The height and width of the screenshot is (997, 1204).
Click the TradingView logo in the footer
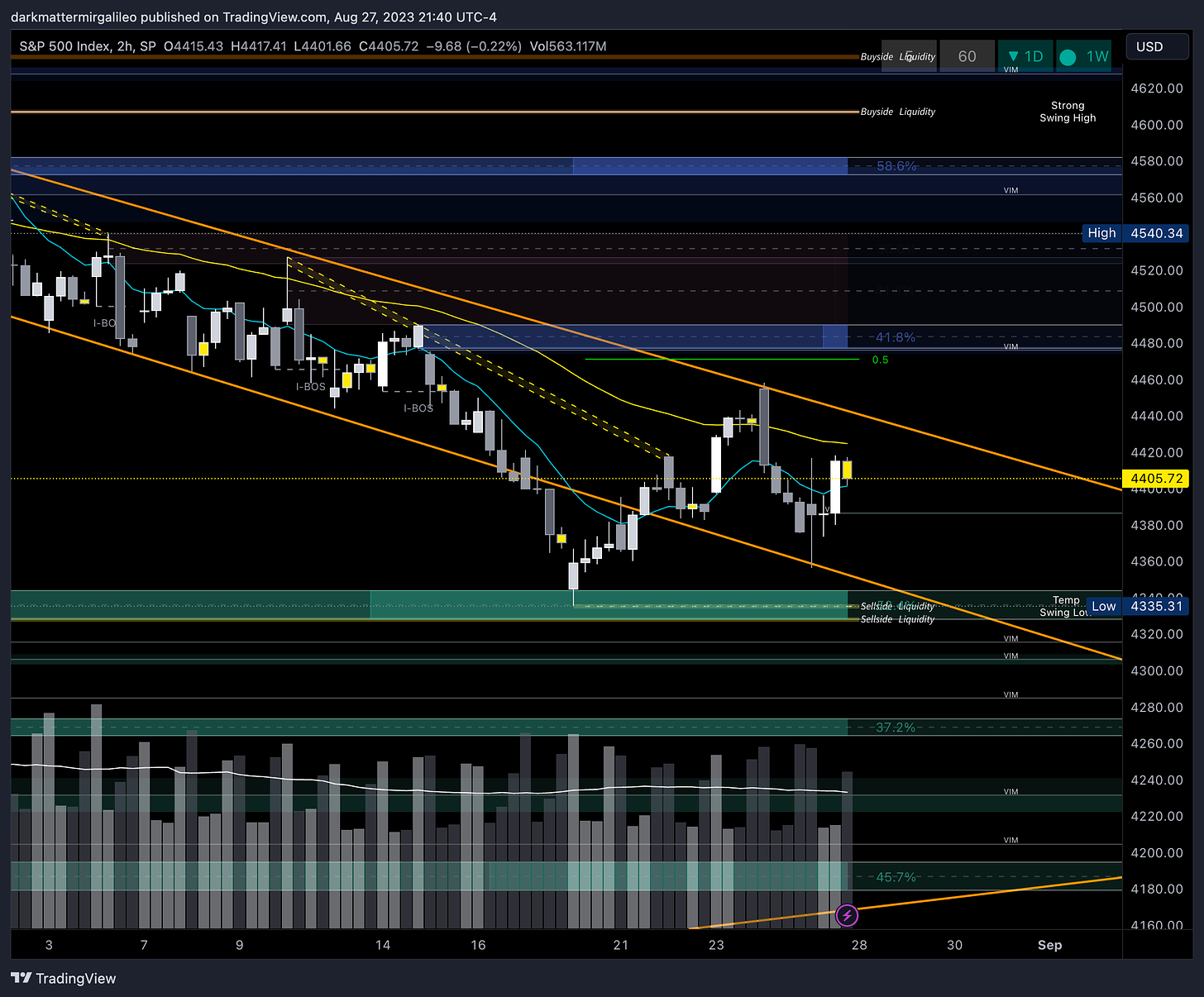[x=64, y=978]
